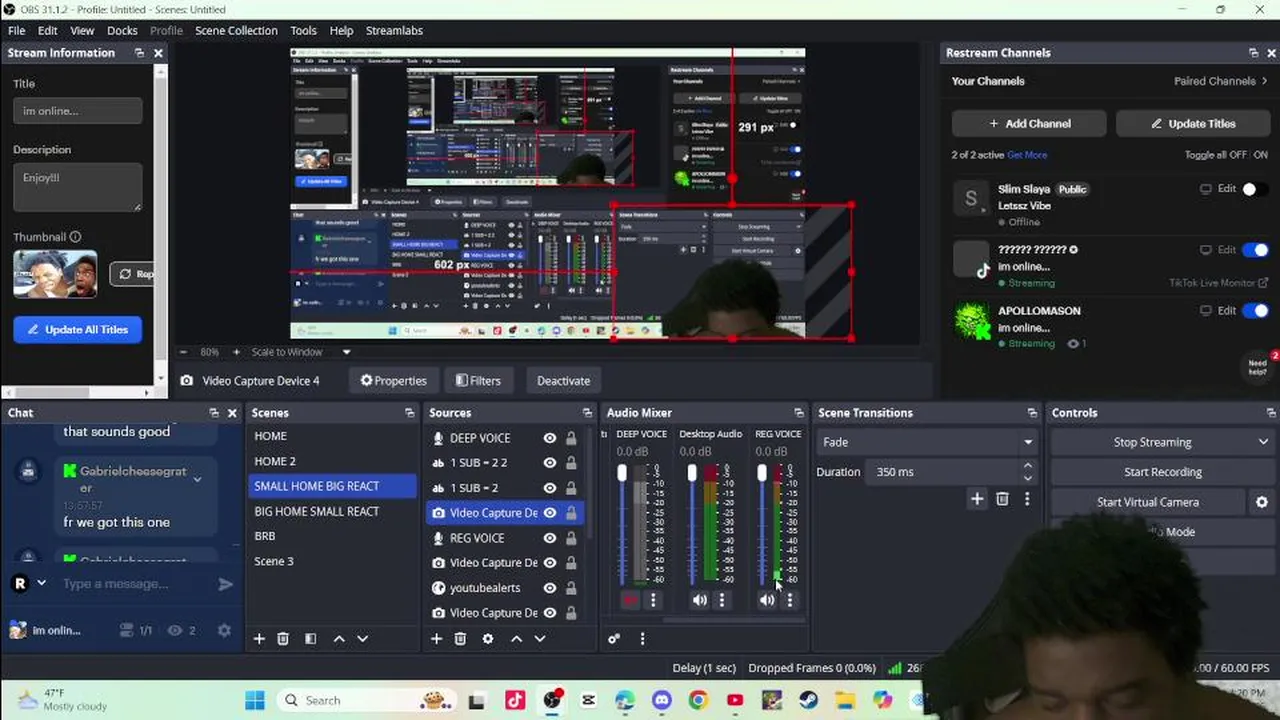Viewport: 1280px width, 720px height.
Task: Adjust the REG VOICE volume fader
Action: coord(762,473)
